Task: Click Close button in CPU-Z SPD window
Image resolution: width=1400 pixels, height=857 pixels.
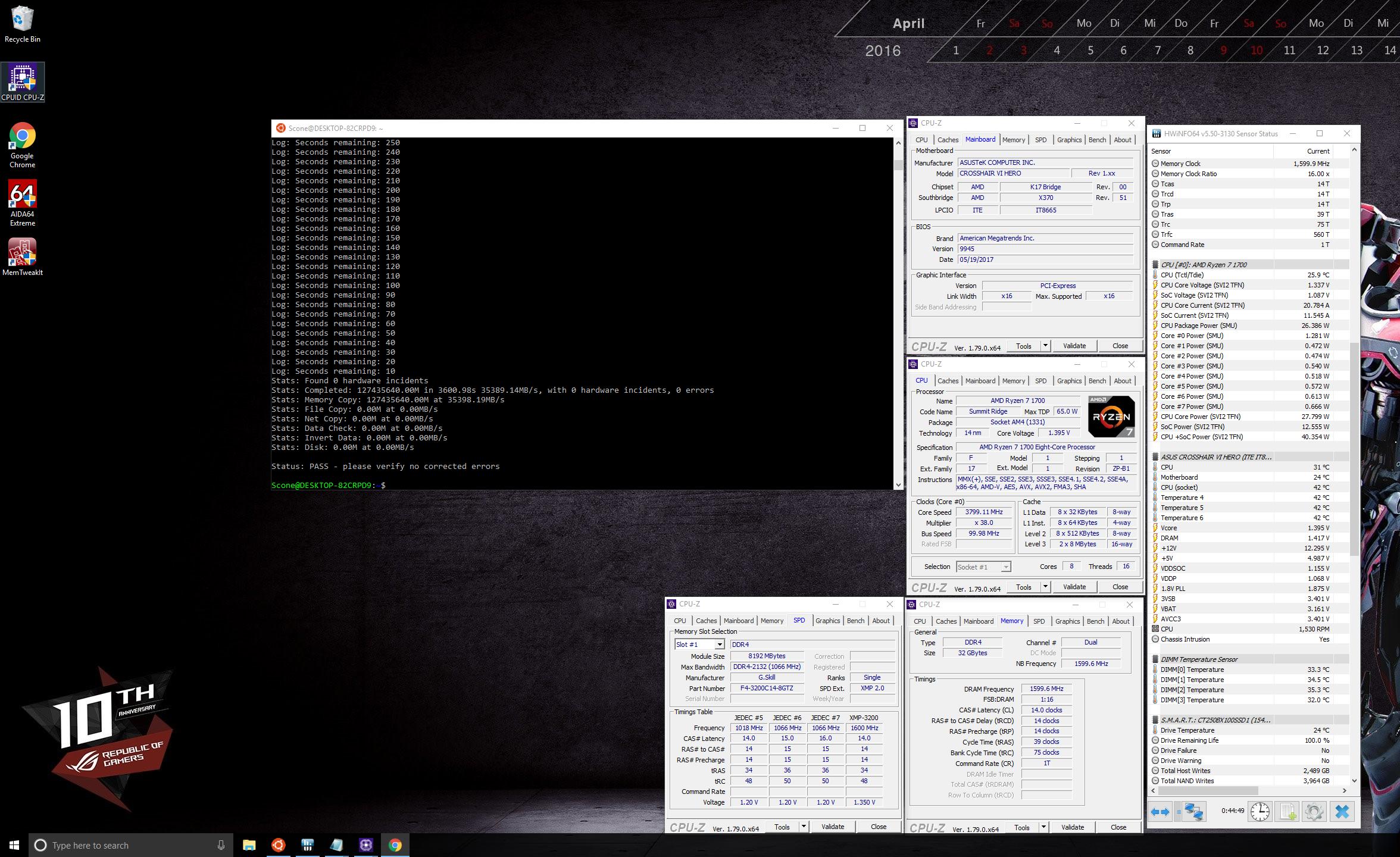Action: click(x=879, y=827)
